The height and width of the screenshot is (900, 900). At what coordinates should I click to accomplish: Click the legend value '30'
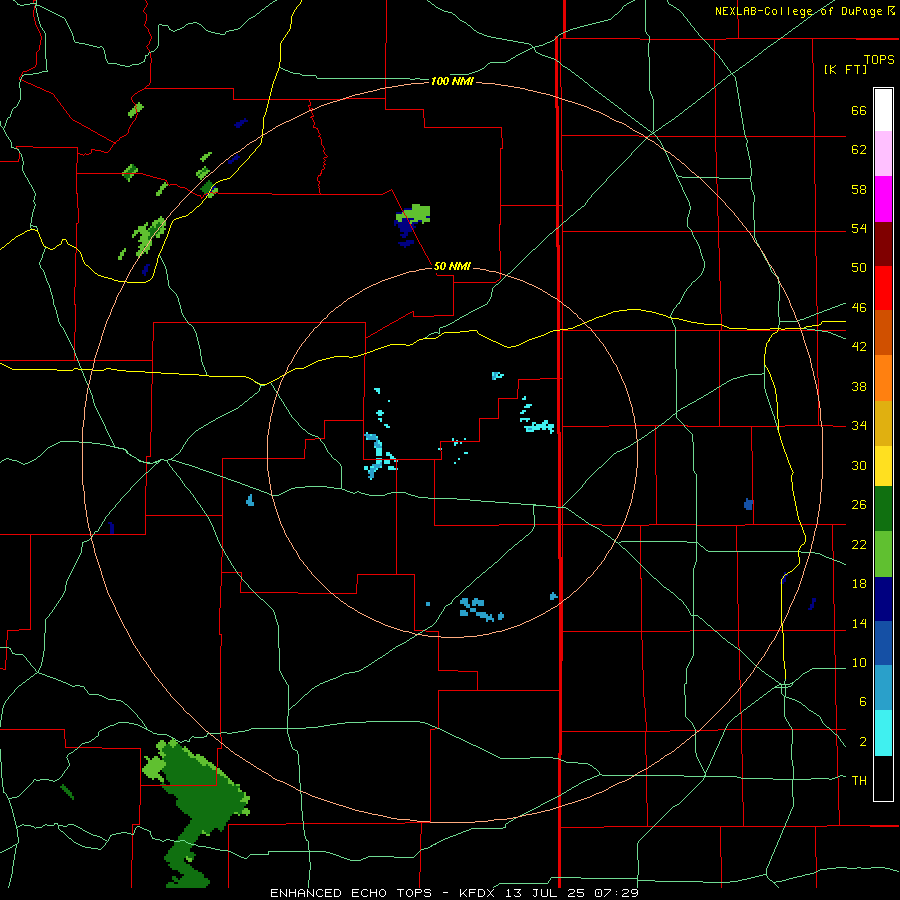tap(859, 465)
